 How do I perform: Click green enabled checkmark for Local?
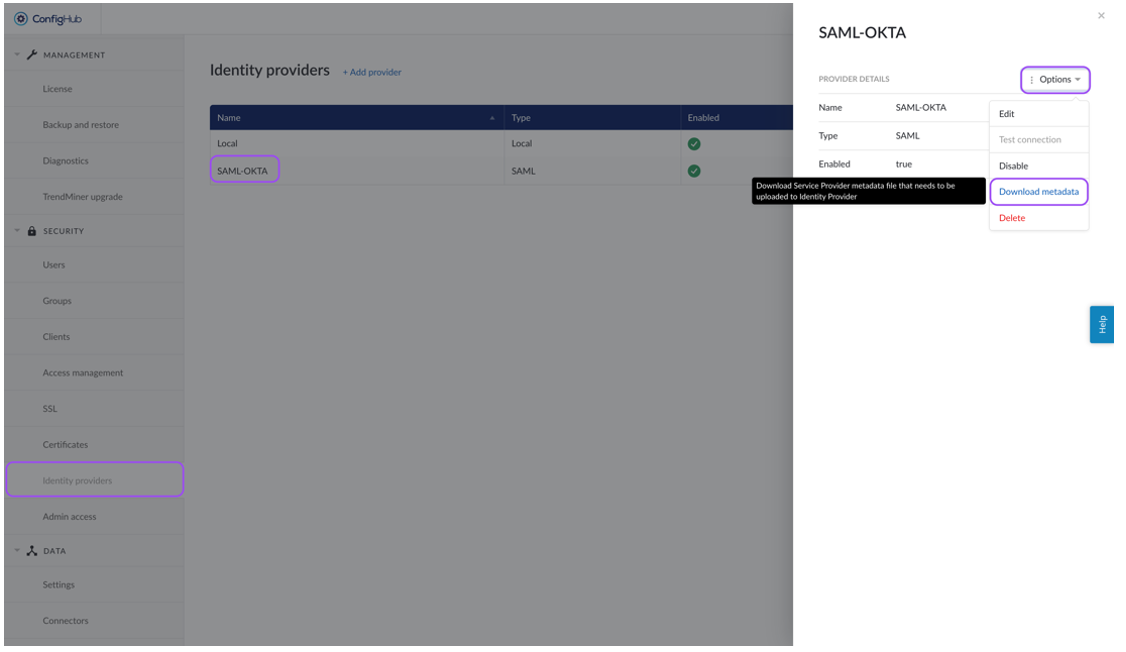694,144
